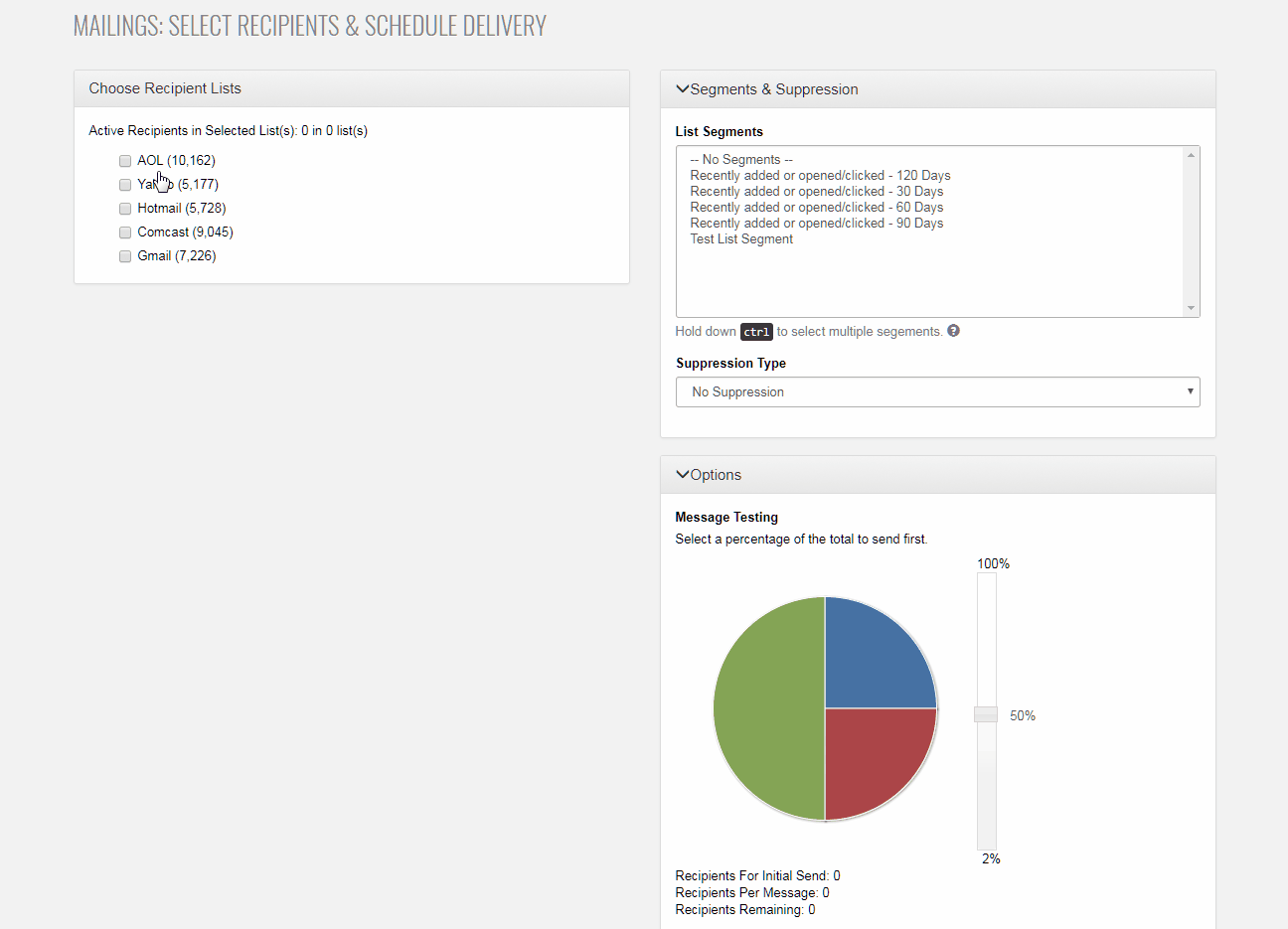Enable the Hotmail recipient list checkbox
The width and height of the screenshot is (1288, 929).
125,209
